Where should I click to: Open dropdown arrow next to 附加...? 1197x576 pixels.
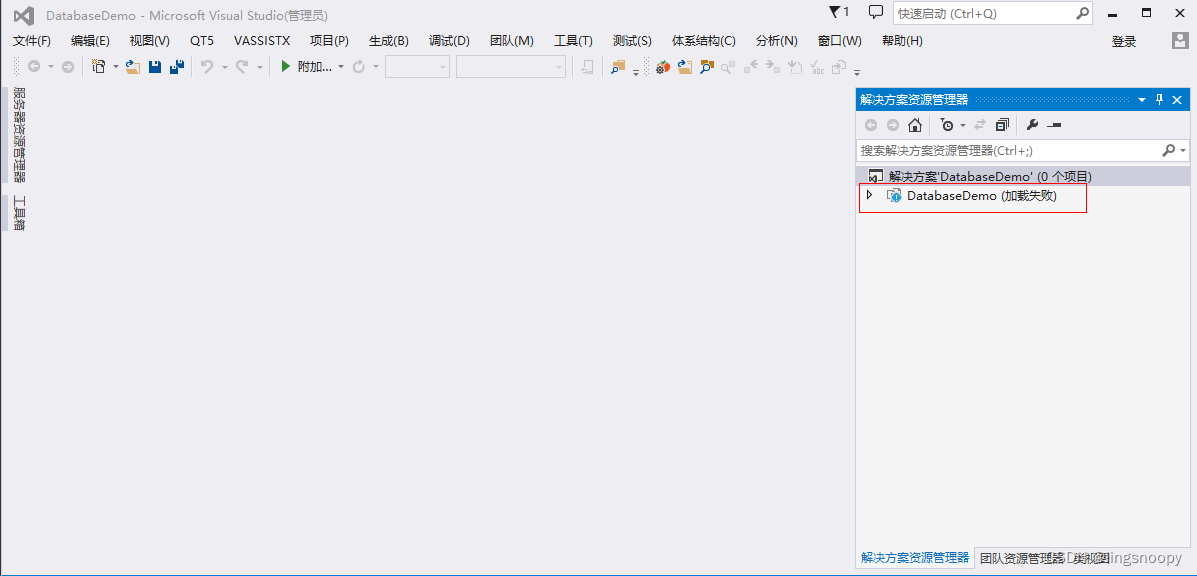[x=340, y=67]
